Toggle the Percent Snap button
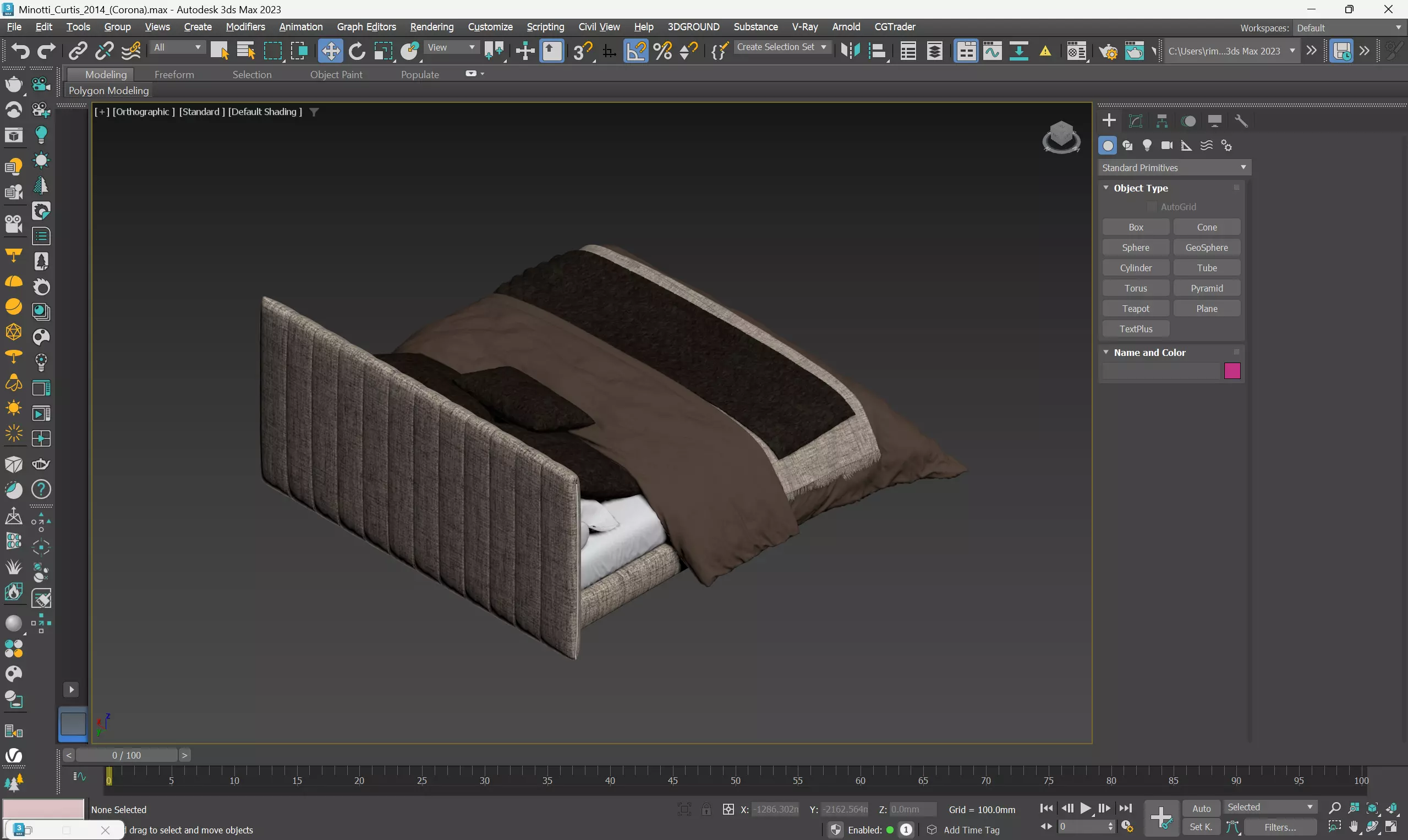1408x840 pixels. [x=663, y=51]
